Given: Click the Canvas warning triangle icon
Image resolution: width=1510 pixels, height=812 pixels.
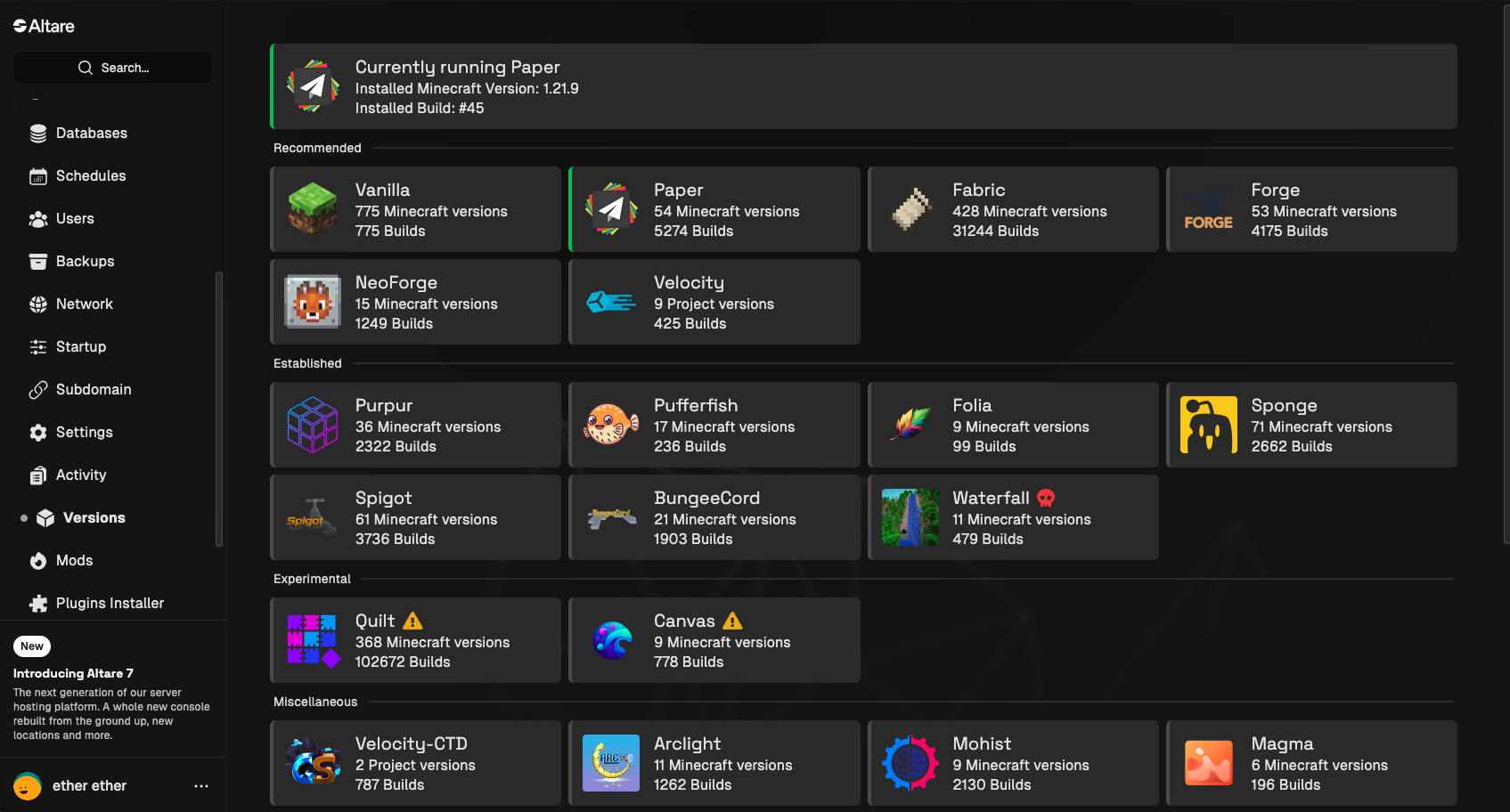Looking at the screenshot, I should point(732,621).
